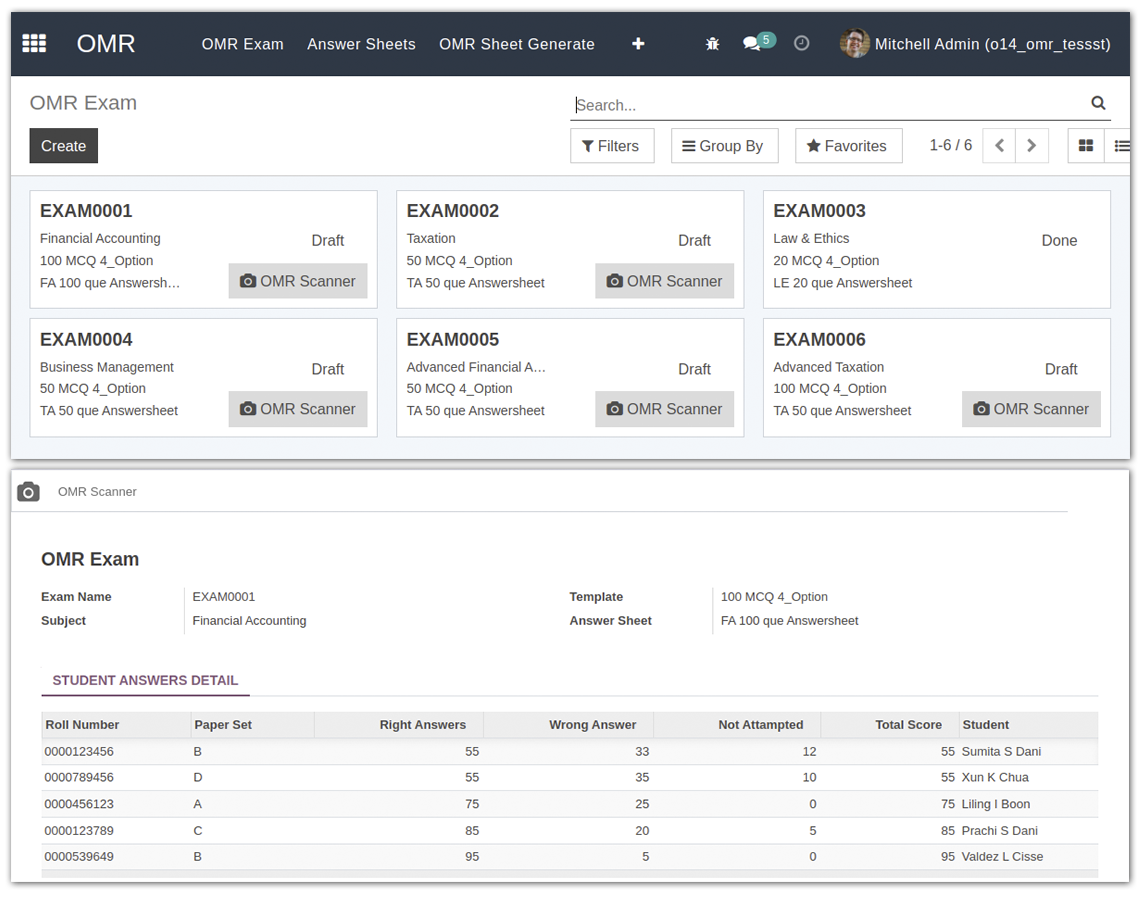
Task: Open the Answer Sheets menu
Action: tap(361, 44)
